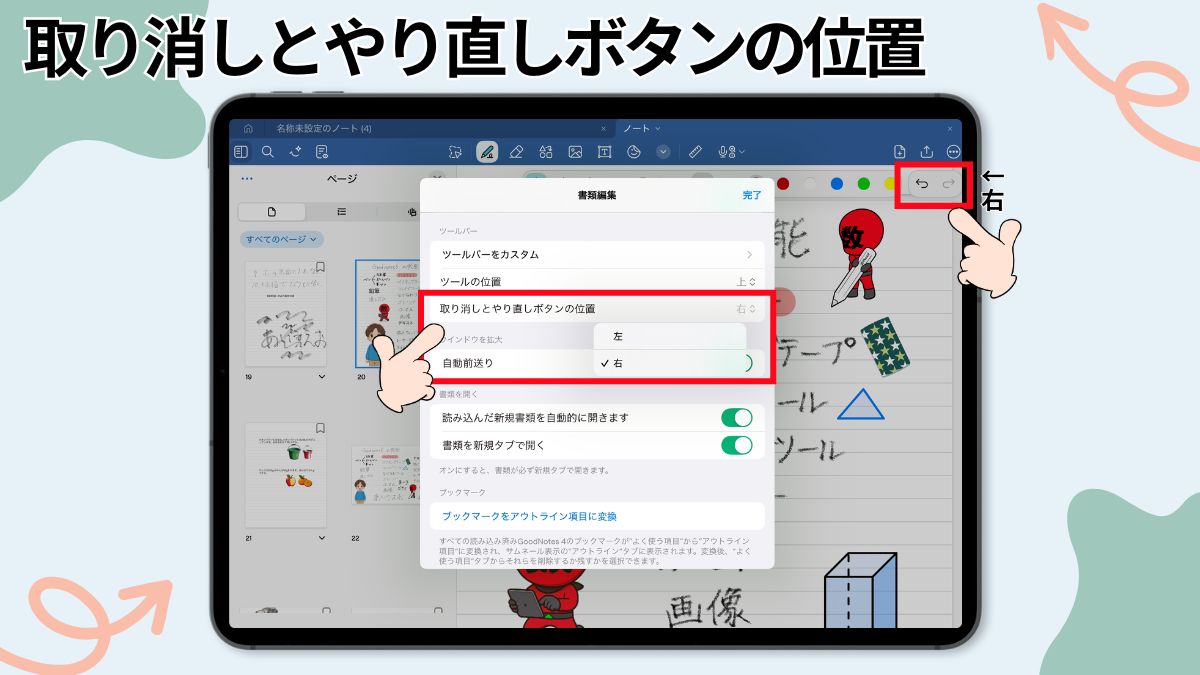Image resolution: width=1200 pixels, height=675 pixels.
Task: Toggle 書類を新規タブで開く switch
Action: (x=736, y=445)
